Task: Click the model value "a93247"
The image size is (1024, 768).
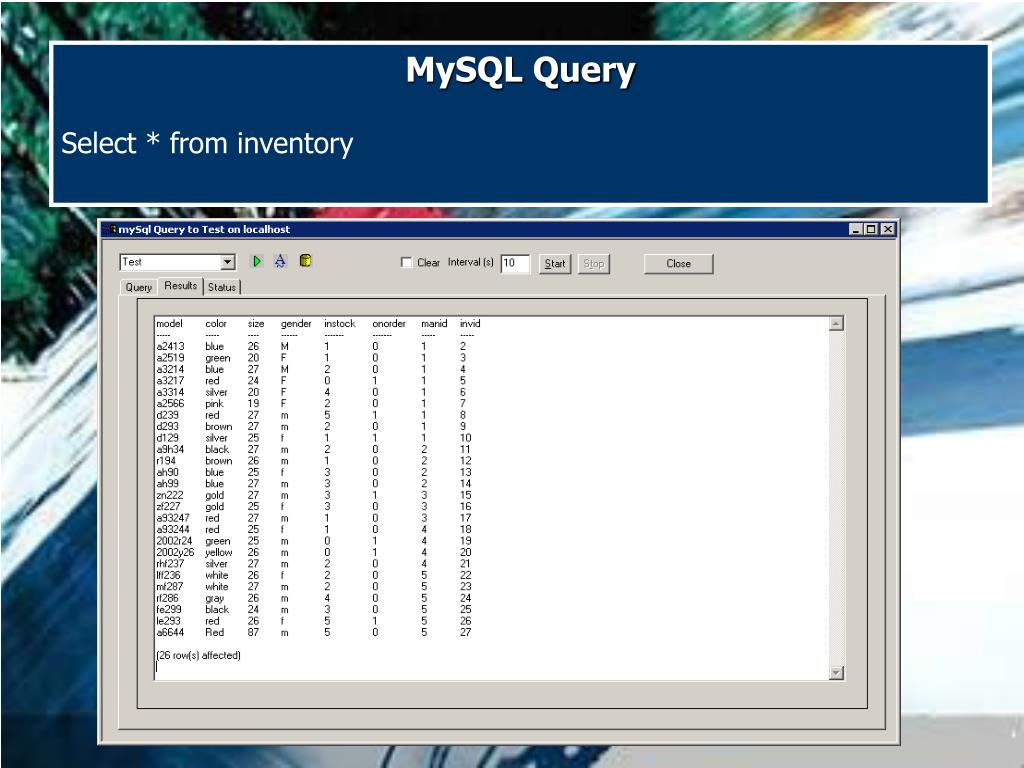Action: point(173,518)
